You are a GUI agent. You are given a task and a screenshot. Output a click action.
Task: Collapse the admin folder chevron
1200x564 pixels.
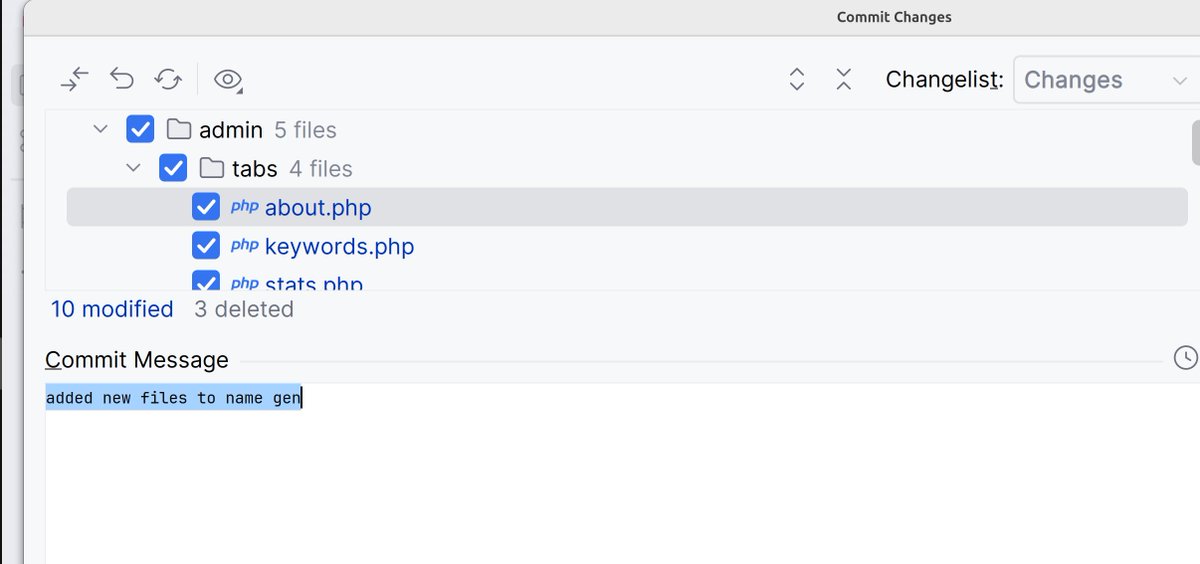coord(99,129)
